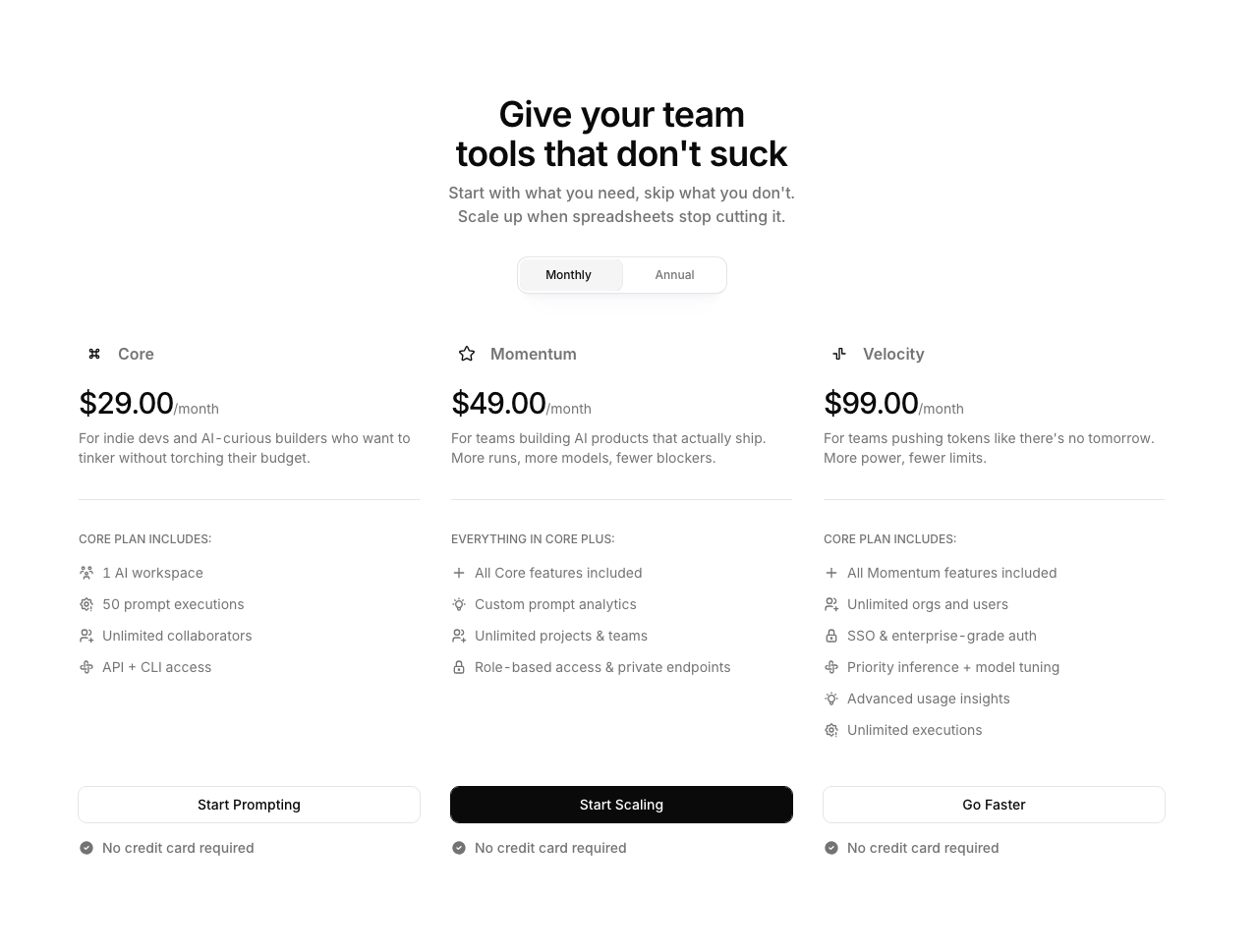This screenshot has height=952, width=1258.
Task: Click the Velocity plan branch icon
Action: [x=838, y=354]
